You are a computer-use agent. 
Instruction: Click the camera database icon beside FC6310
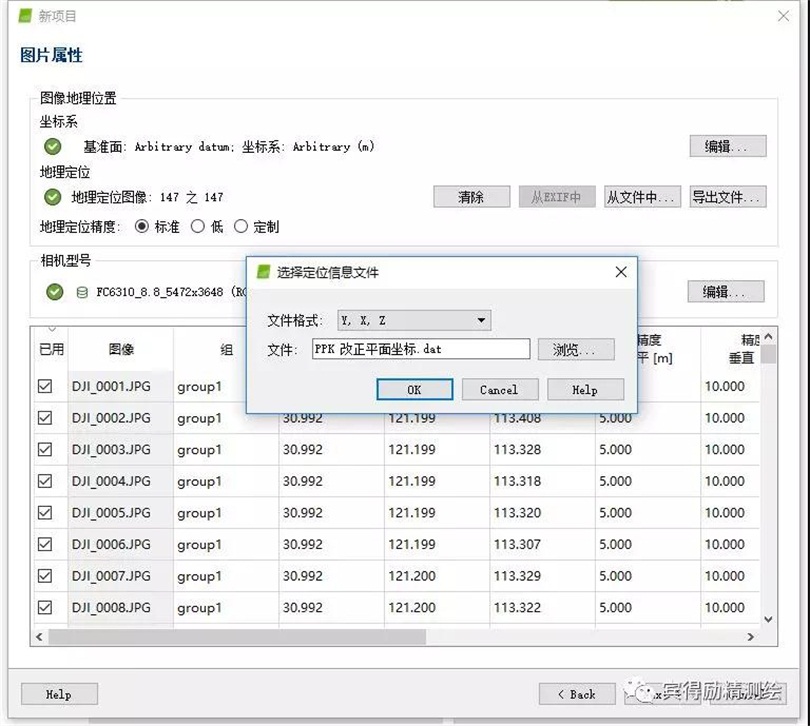82,292
